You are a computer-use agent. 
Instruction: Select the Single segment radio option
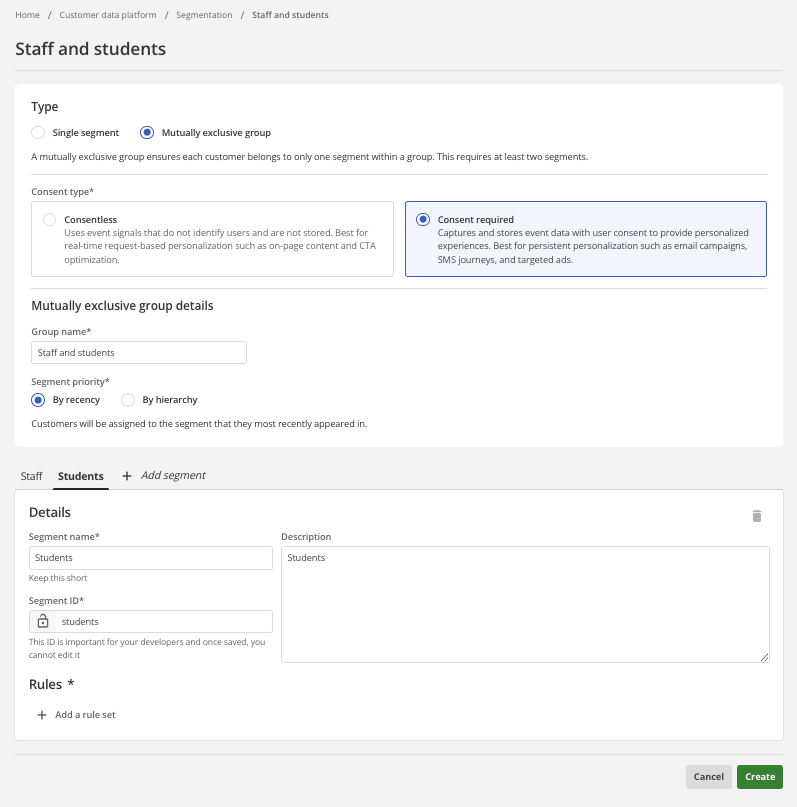click(x=38, y=133)
